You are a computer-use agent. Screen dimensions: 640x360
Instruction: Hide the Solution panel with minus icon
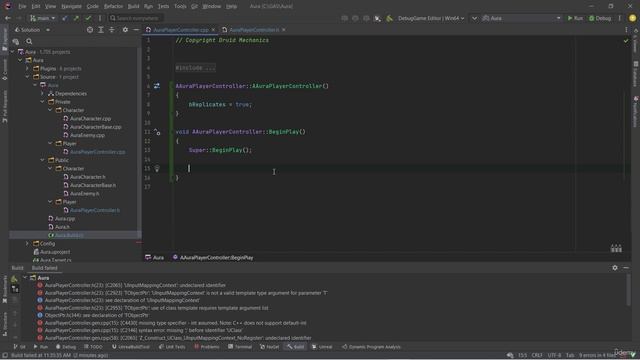(136, 30)
